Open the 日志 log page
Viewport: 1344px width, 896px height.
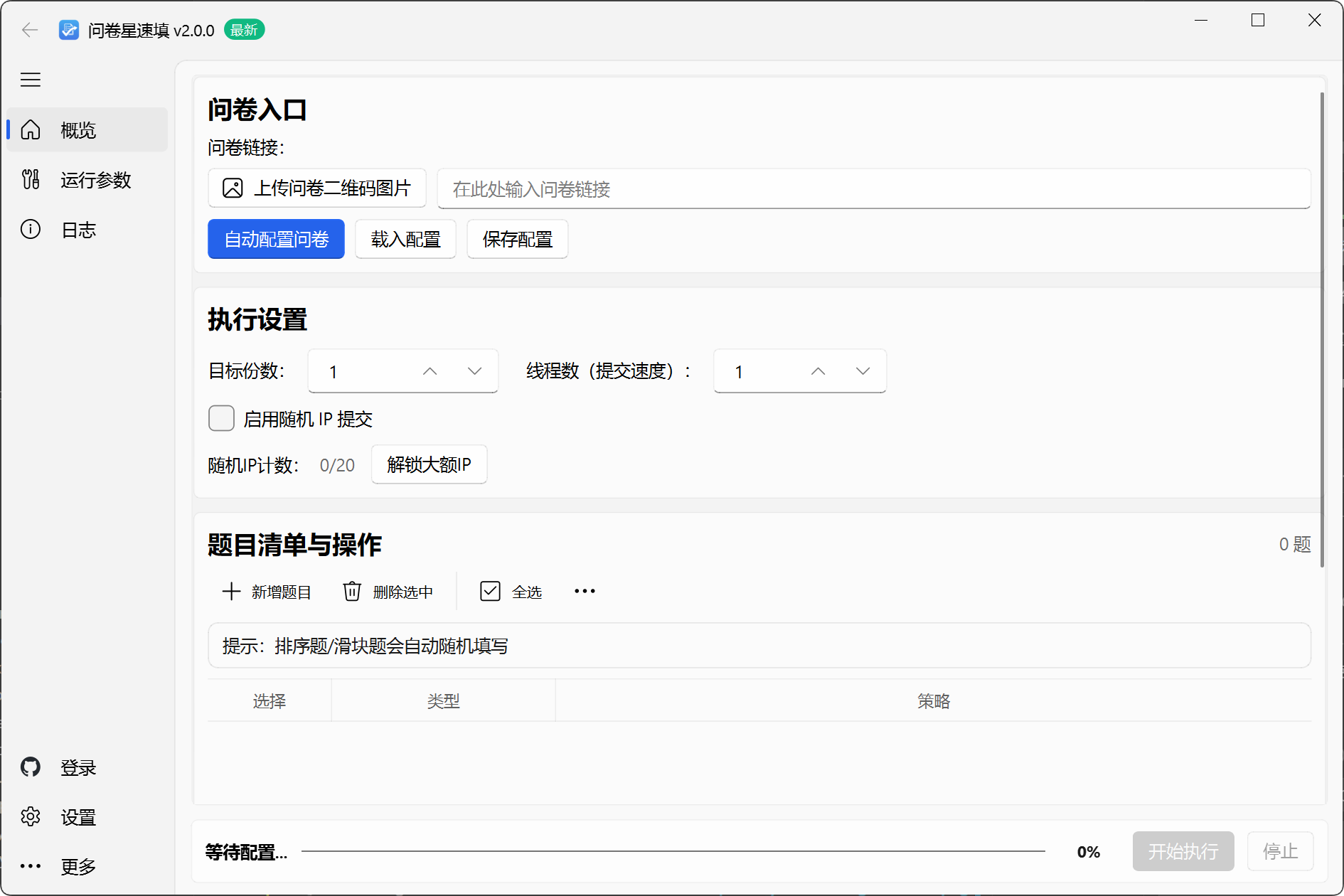pos(78,230)
